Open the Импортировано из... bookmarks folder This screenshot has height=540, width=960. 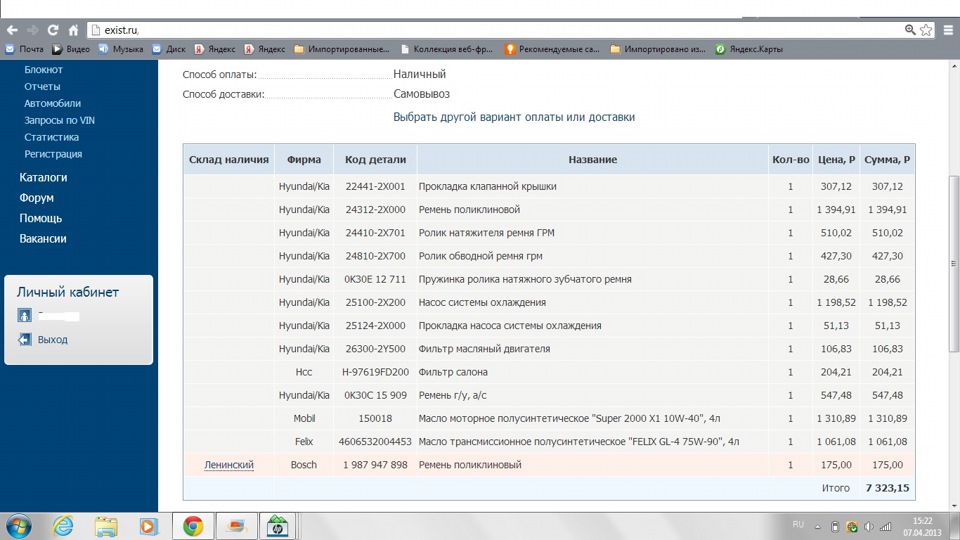point(658,49)
